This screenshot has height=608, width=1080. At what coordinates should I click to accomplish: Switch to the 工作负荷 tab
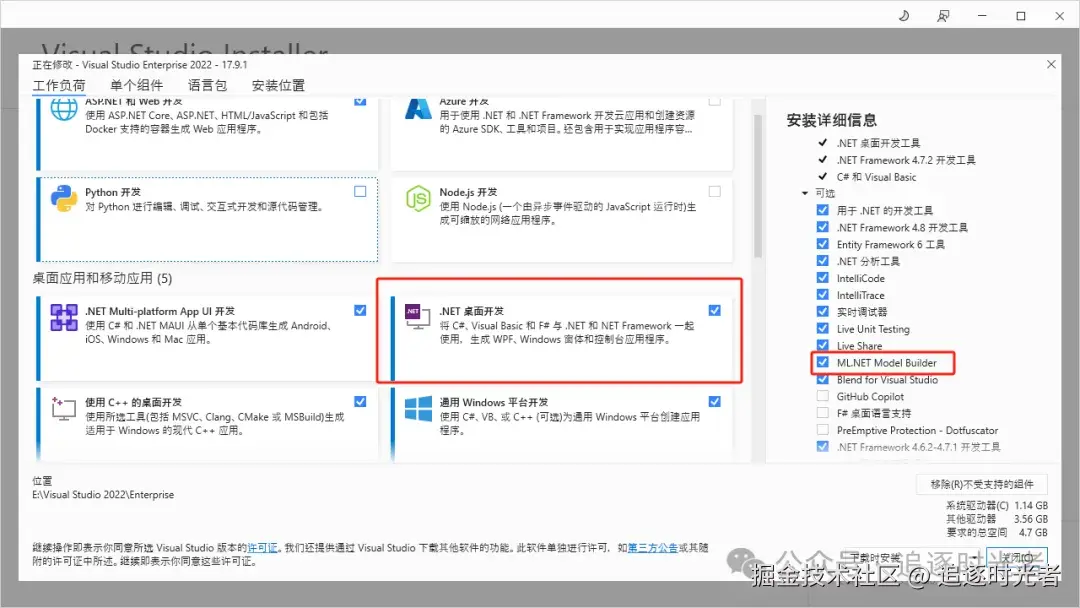coord(59,85)
